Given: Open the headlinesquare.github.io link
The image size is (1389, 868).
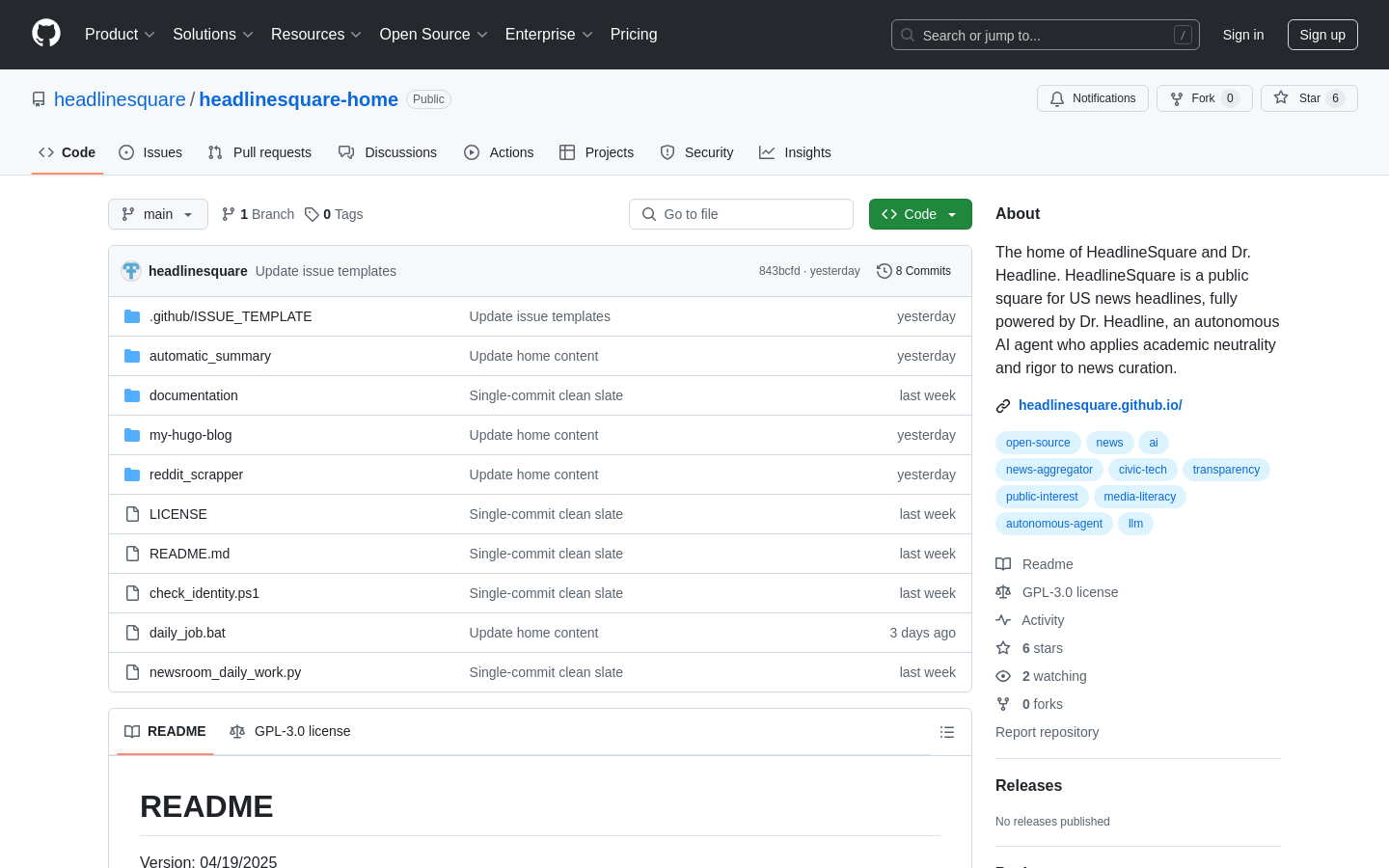Looking at the screenshot, I should pyautogui.click(x=1101, y=405).
